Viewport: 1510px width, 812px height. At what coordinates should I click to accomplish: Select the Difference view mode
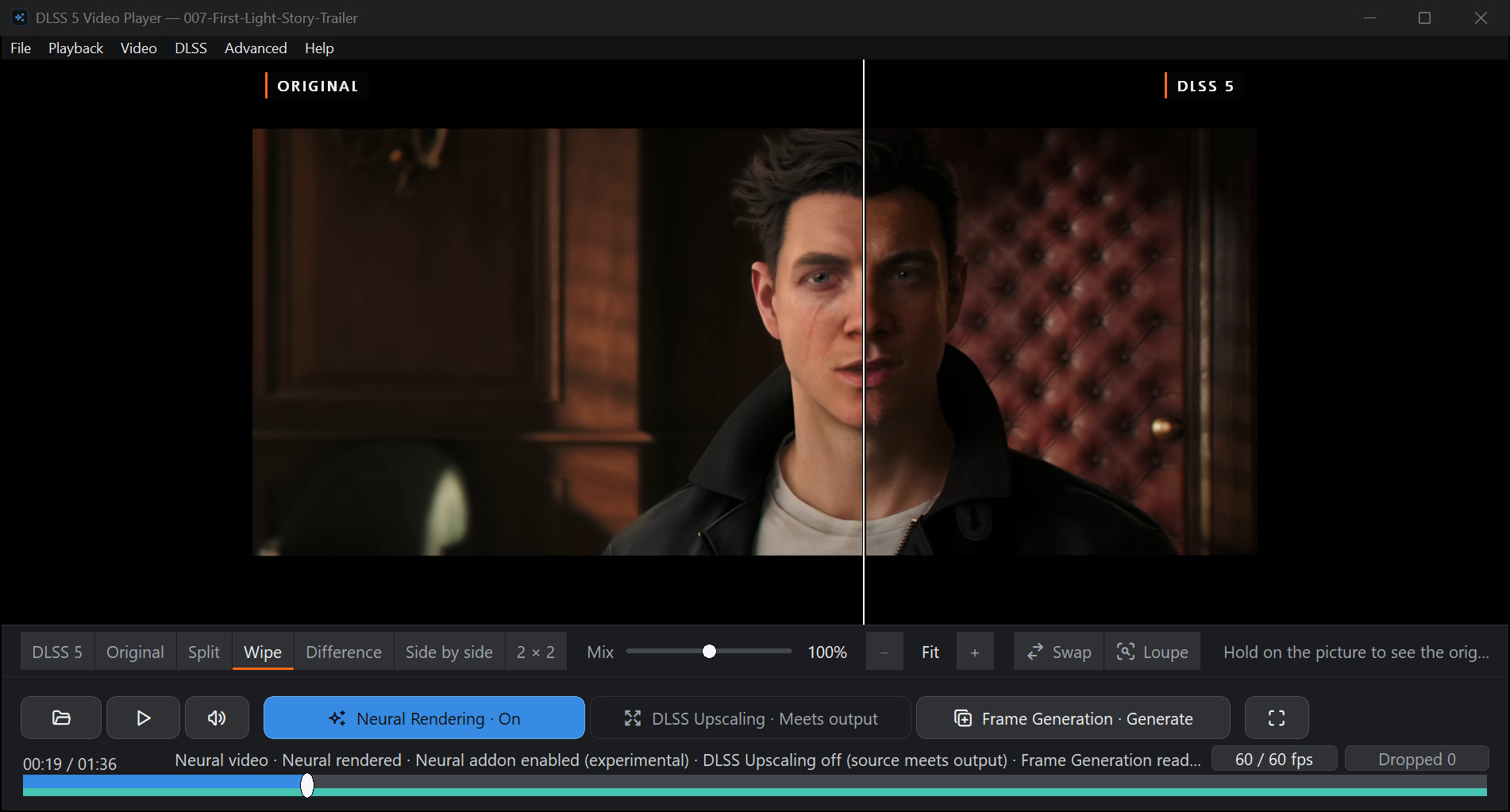[344, 652]
